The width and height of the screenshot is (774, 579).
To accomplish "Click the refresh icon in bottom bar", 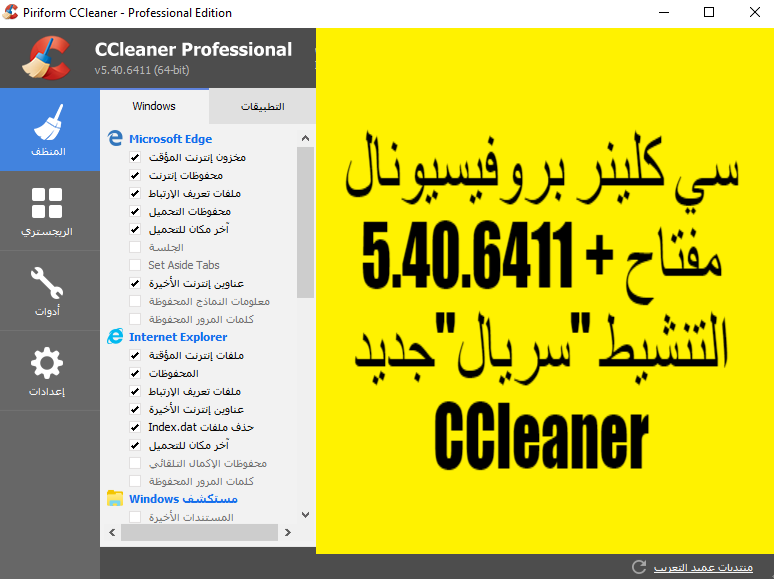I will (639, 567).
